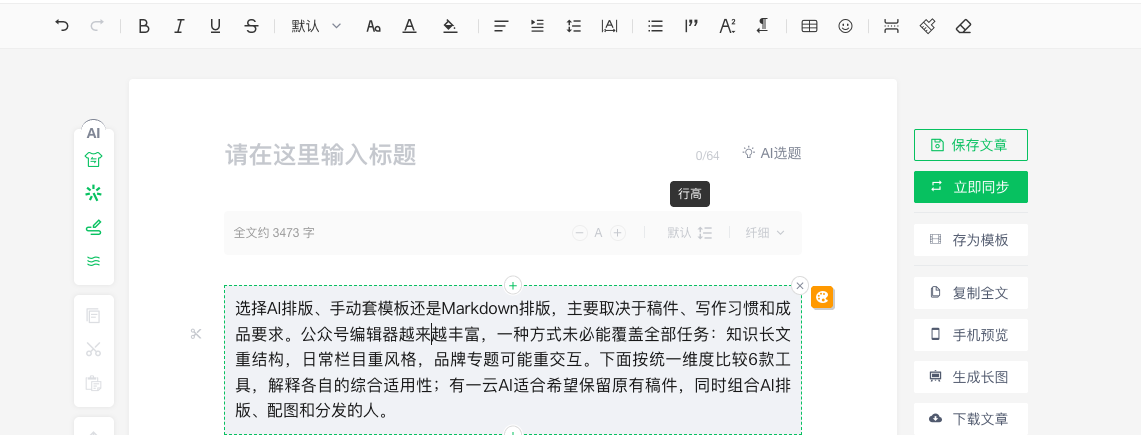Screen dimensions: 1141x435
Task: Click the format painter brush icon
Action: (x=927, y=26)
